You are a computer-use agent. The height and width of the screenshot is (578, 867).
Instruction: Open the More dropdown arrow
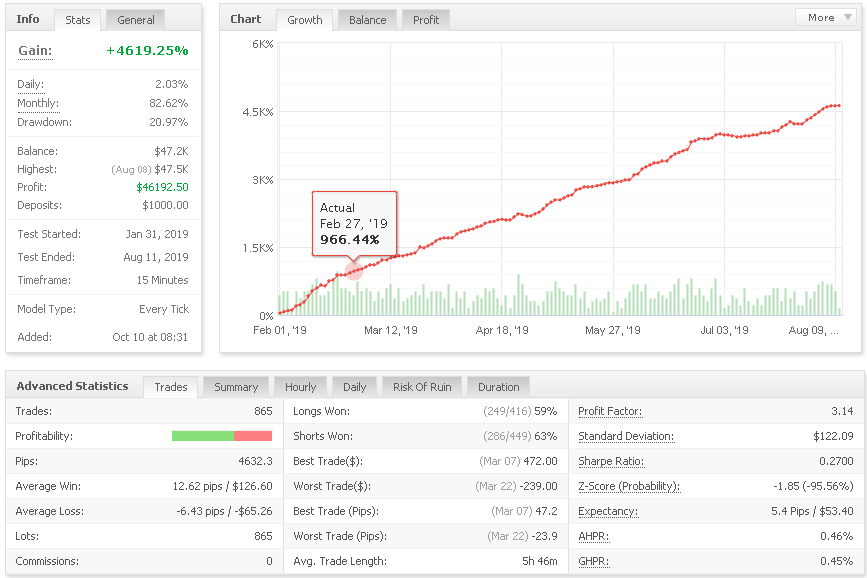tap(848, 17)
